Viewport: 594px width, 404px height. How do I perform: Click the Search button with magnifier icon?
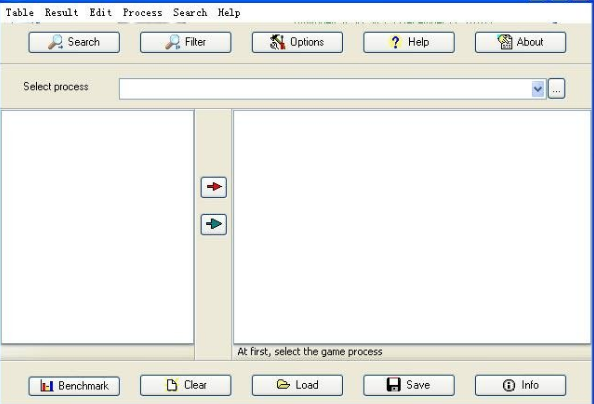click(74, 42)
